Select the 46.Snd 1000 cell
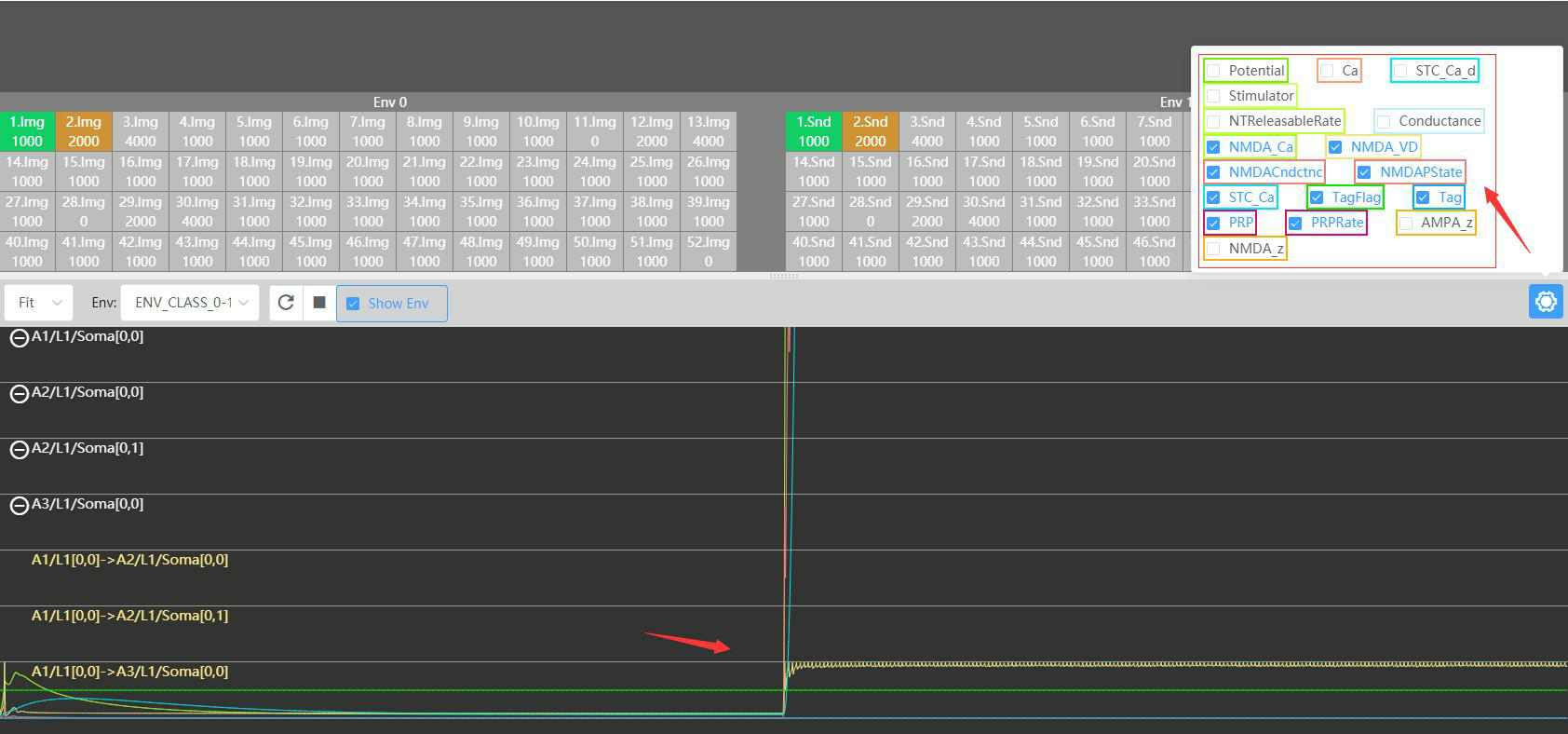 (x=1155, y=251)
